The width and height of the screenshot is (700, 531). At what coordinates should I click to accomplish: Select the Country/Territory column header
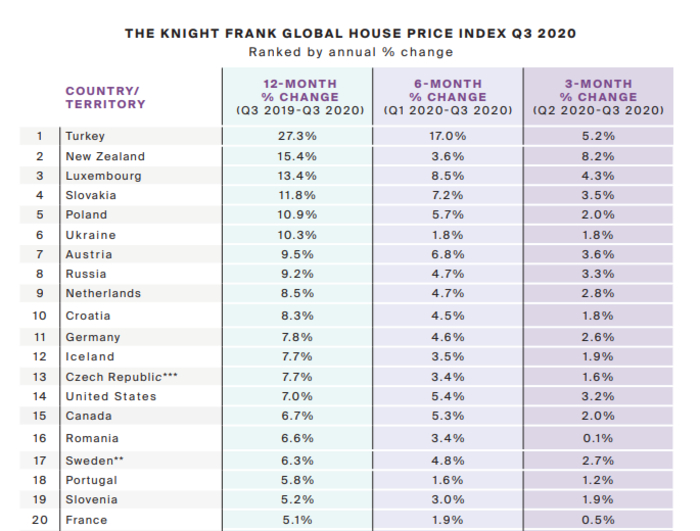105,97
